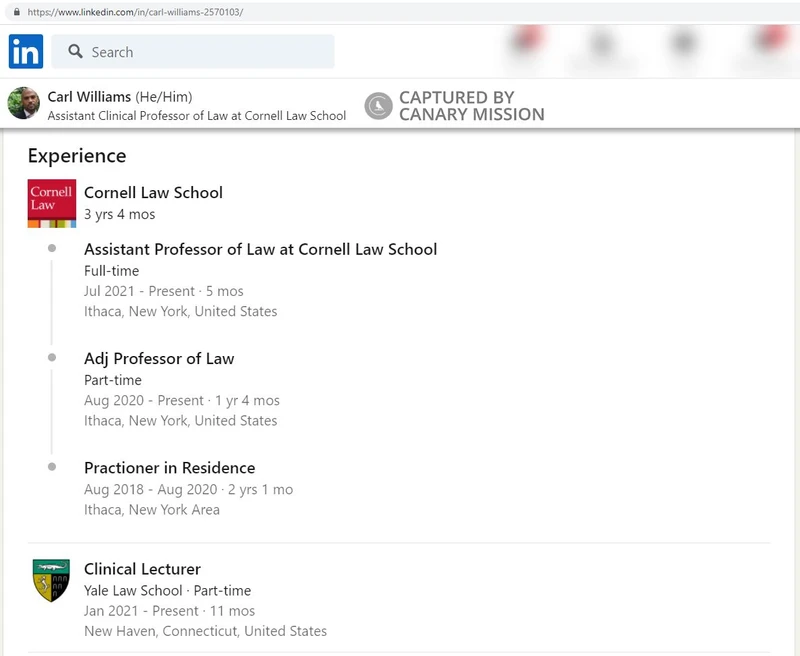Screen dimensions: 800x656
Task: Open Carl Williams profile photo
Action: tap(23, 103)
